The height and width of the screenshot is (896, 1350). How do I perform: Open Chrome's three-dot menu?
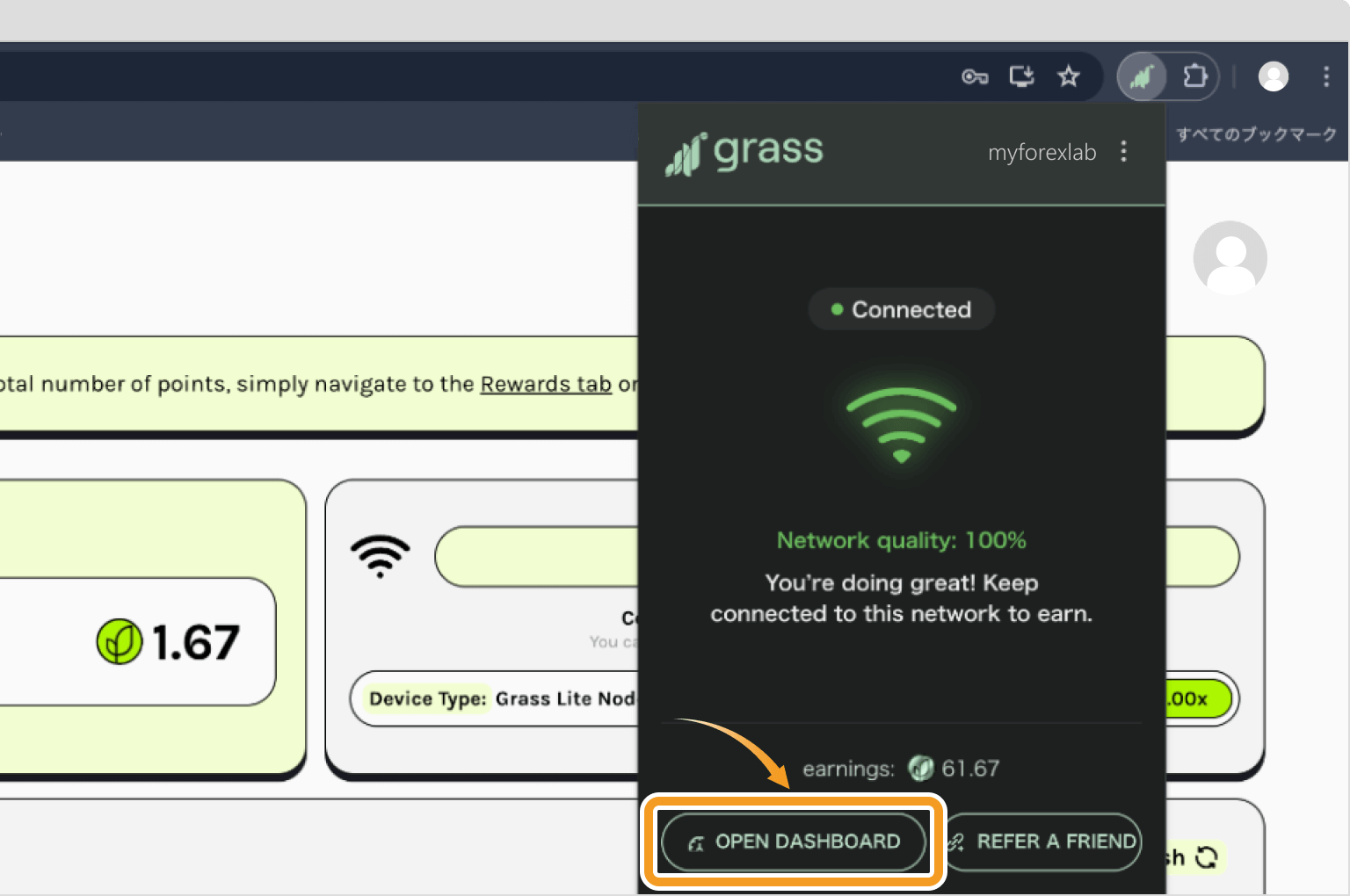tap(1326, 76)
